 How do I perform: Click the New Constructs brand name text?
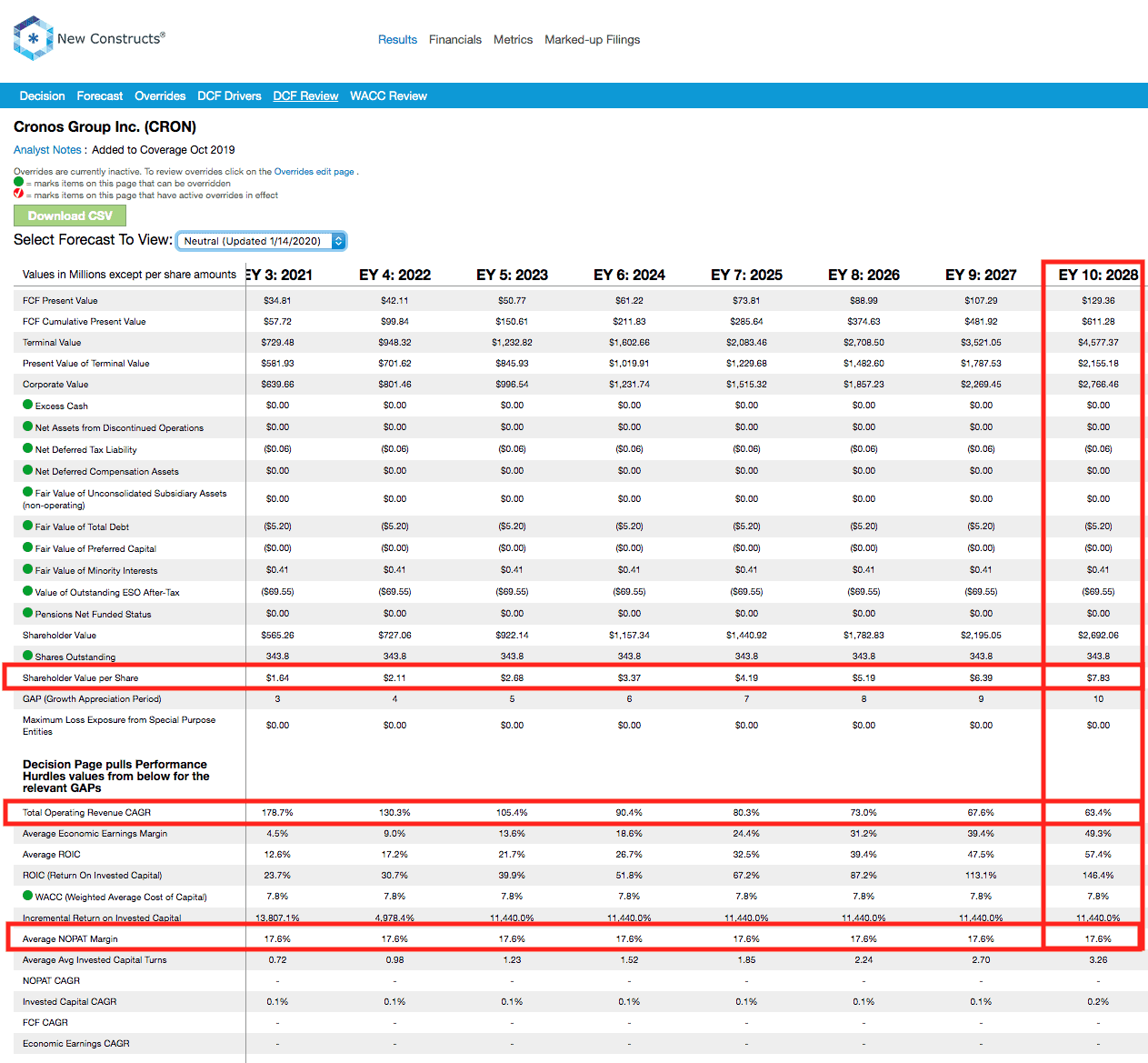(x=111, y=38)
